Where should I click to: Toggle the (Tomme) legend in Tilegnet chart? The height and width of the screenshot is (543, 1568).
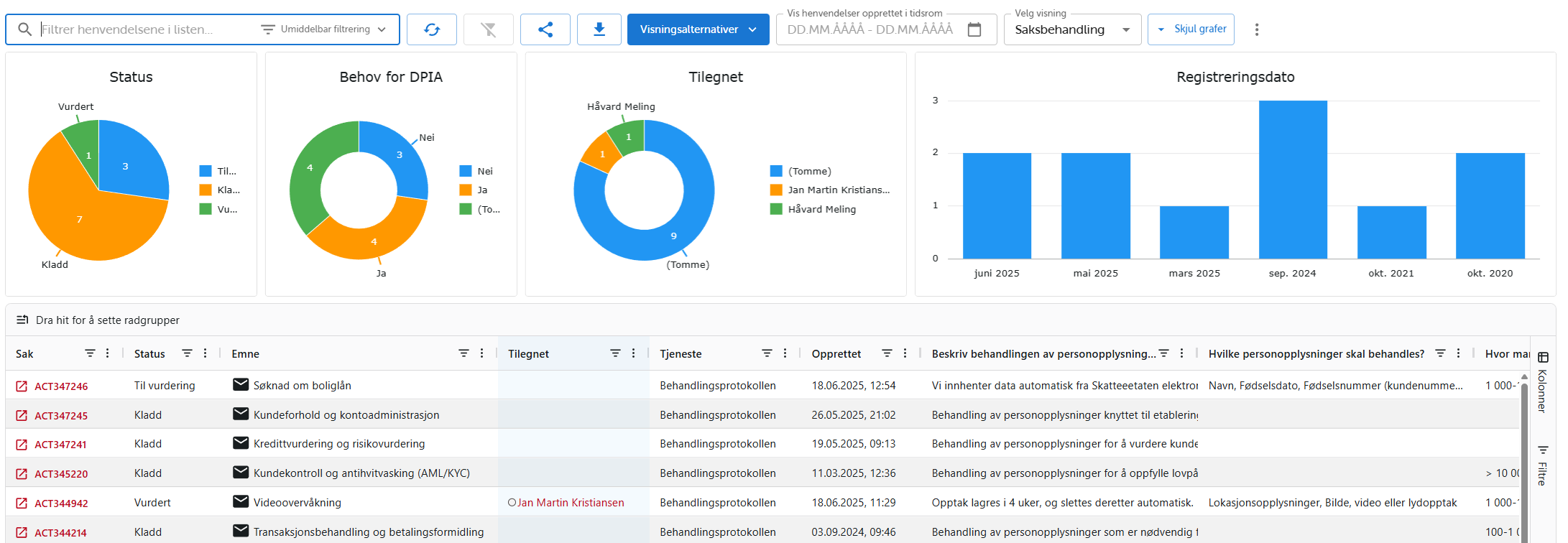coord(808,171)
